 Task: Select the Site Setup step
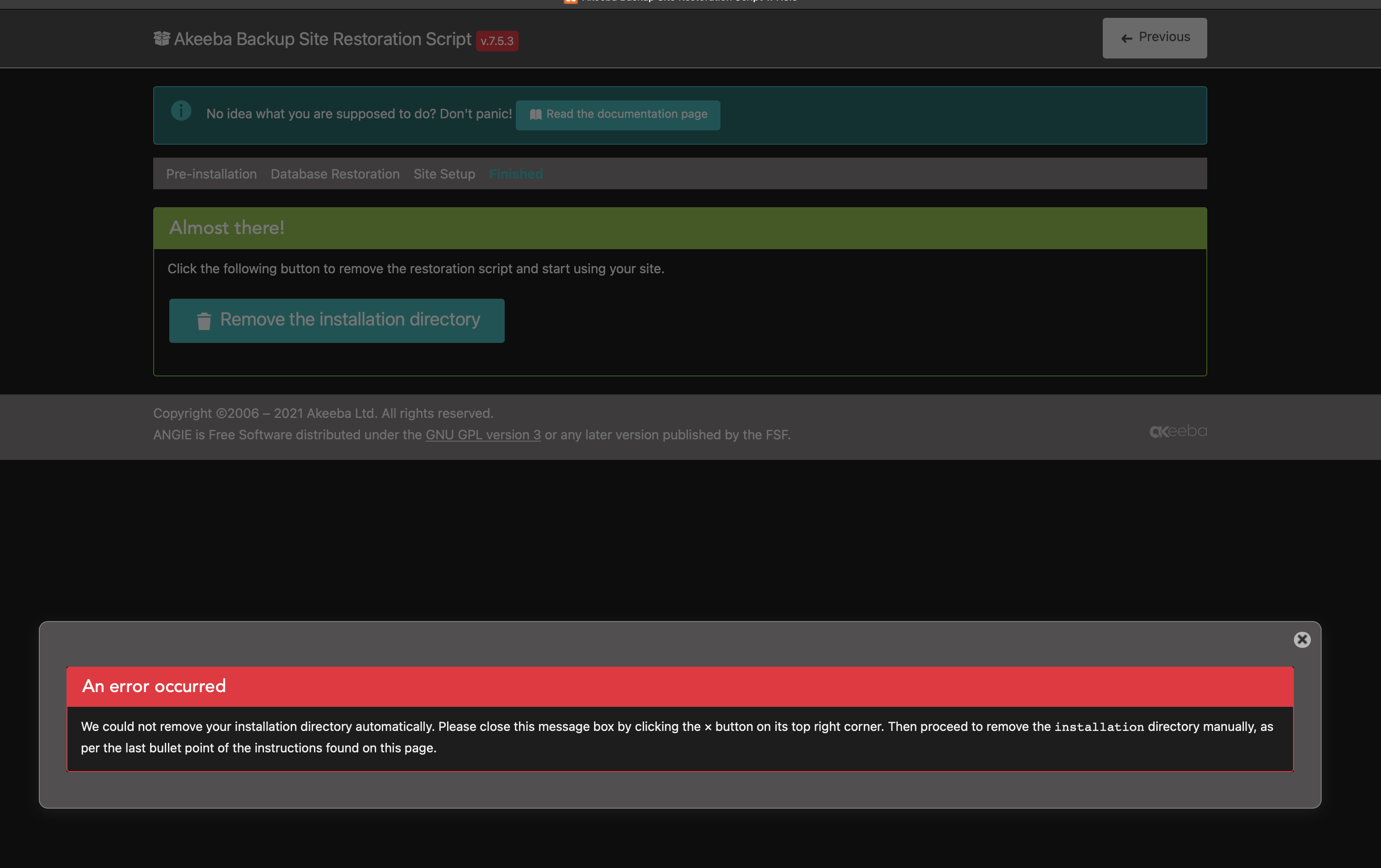click(444, 174)
